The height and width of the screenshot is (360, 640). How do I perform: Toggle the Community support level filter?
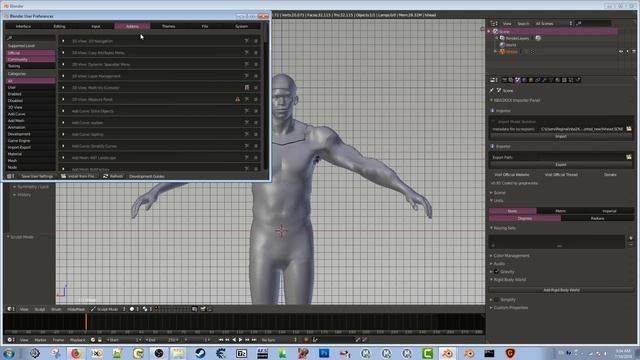click(31, 59)
